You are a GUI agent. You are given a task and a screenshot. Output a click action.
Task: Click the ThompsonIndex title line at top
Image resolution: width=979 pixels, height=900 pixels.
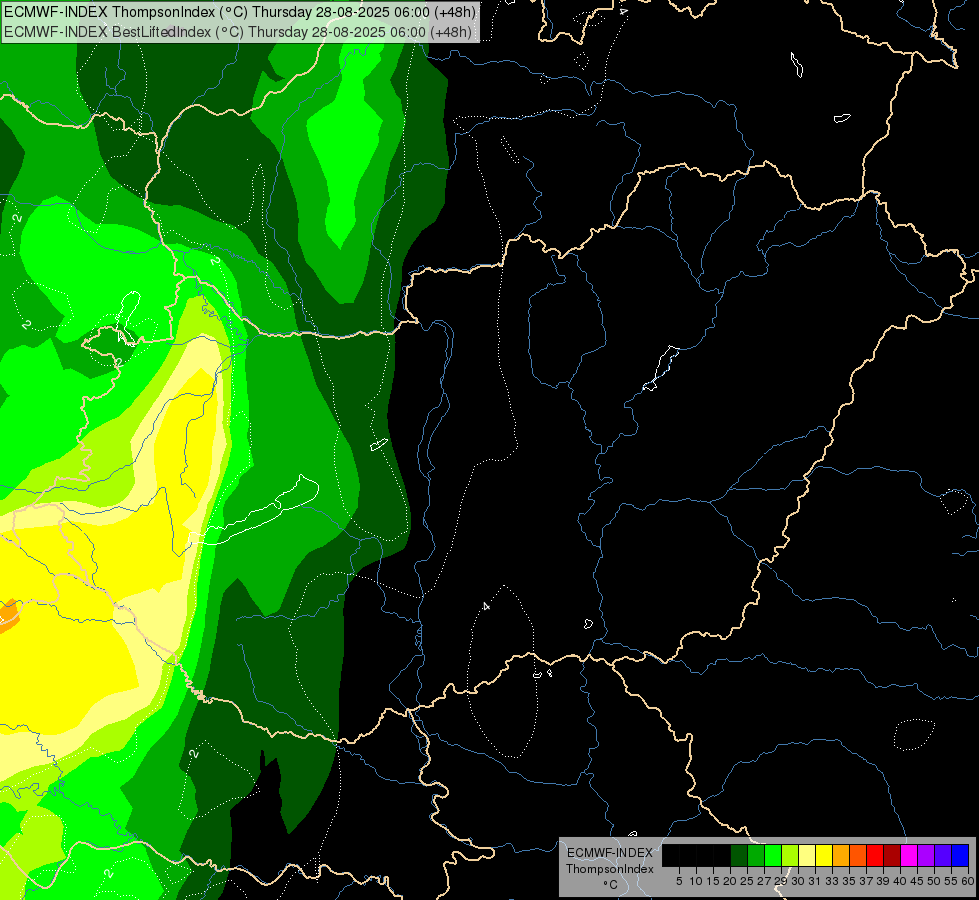click(240, 12)
